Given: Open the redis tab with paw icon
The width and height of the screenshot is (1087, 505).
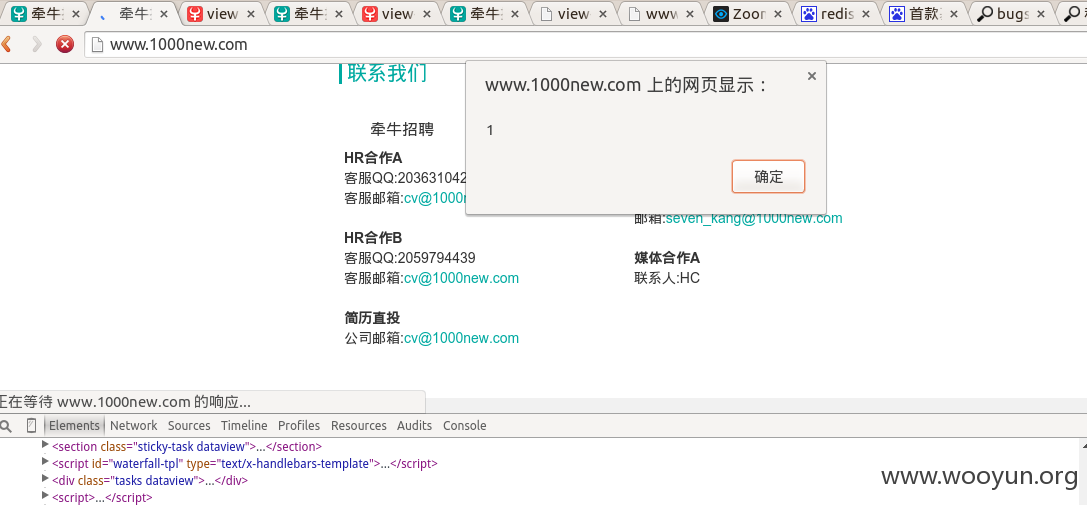Looking at the screenshot, I should 837,13.
